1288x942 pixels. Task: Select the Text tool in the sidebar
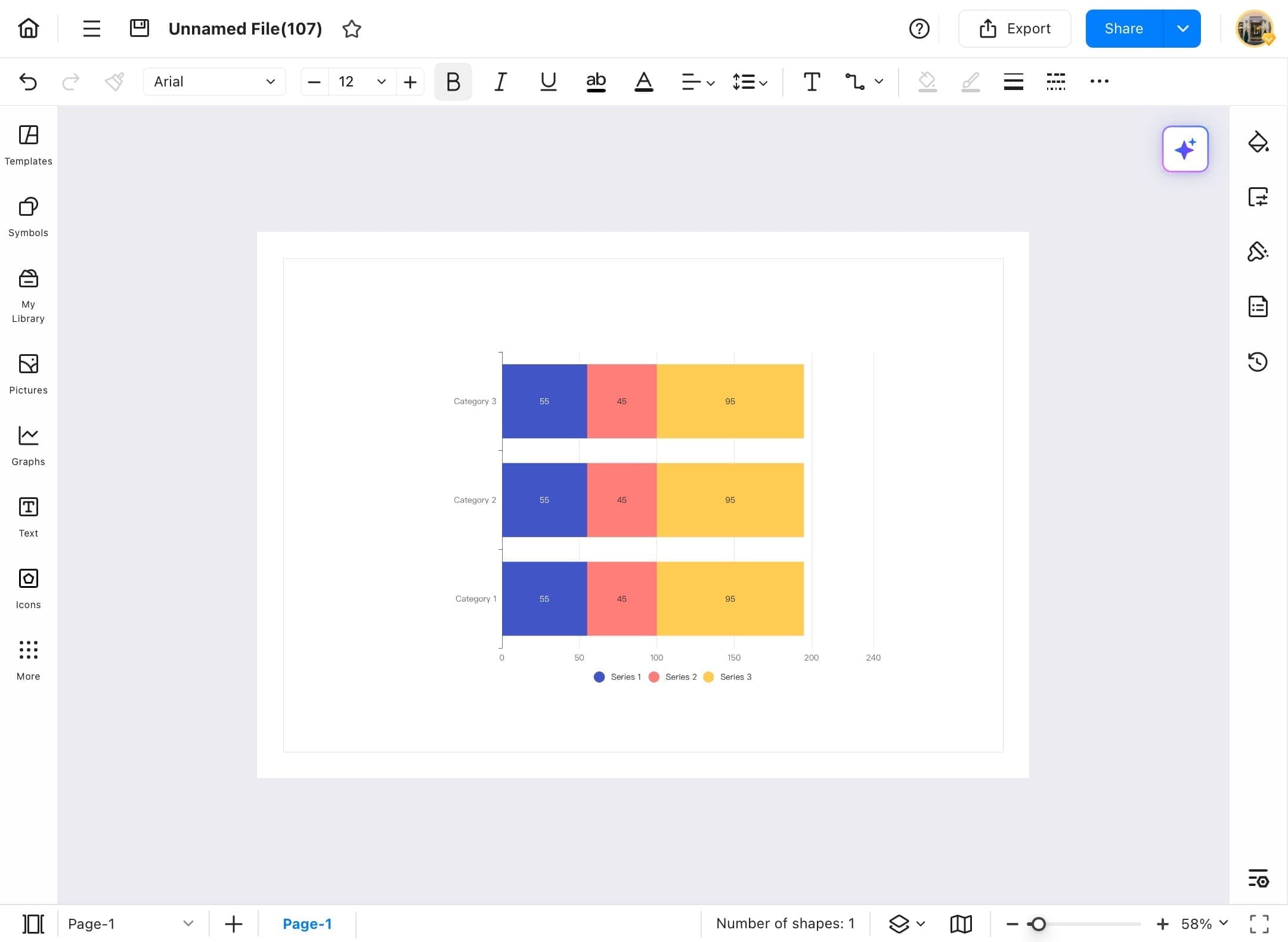tap(28, 516)
